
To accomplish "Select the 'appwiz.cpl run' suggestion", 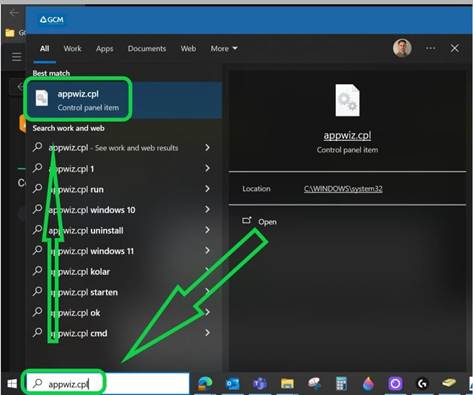I will [x=124, y=189].
